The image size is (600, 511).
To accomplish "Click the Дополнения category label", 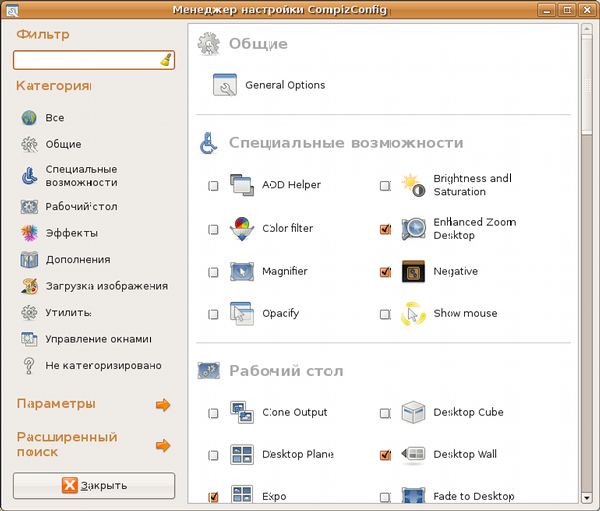I will [x=78, y=260].
